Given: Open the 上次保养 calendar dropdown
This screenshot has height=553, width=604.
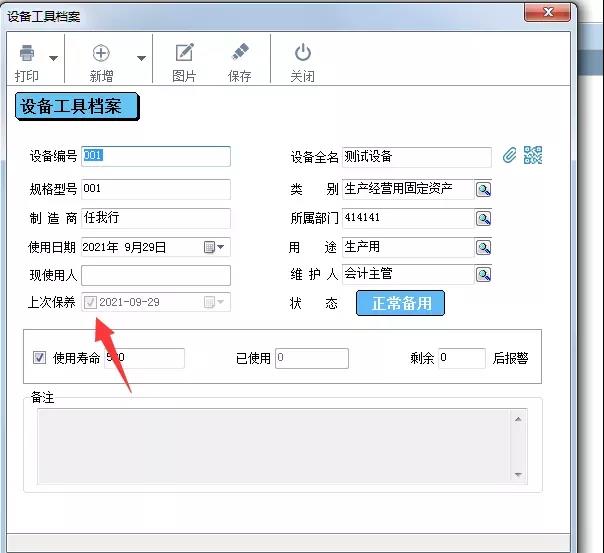Looking at the screenshot, I should pyautogui.click(x=214, y=302).
